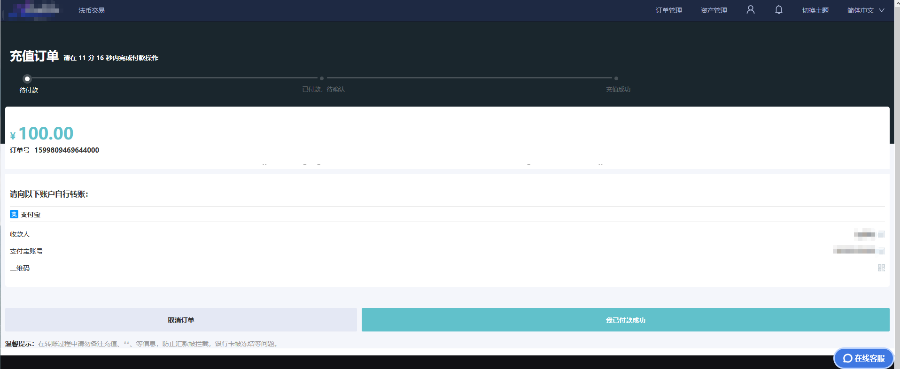The image size is (900, 369).
Task: Expand the language dropdown chevron
Action: coord(882,10)
